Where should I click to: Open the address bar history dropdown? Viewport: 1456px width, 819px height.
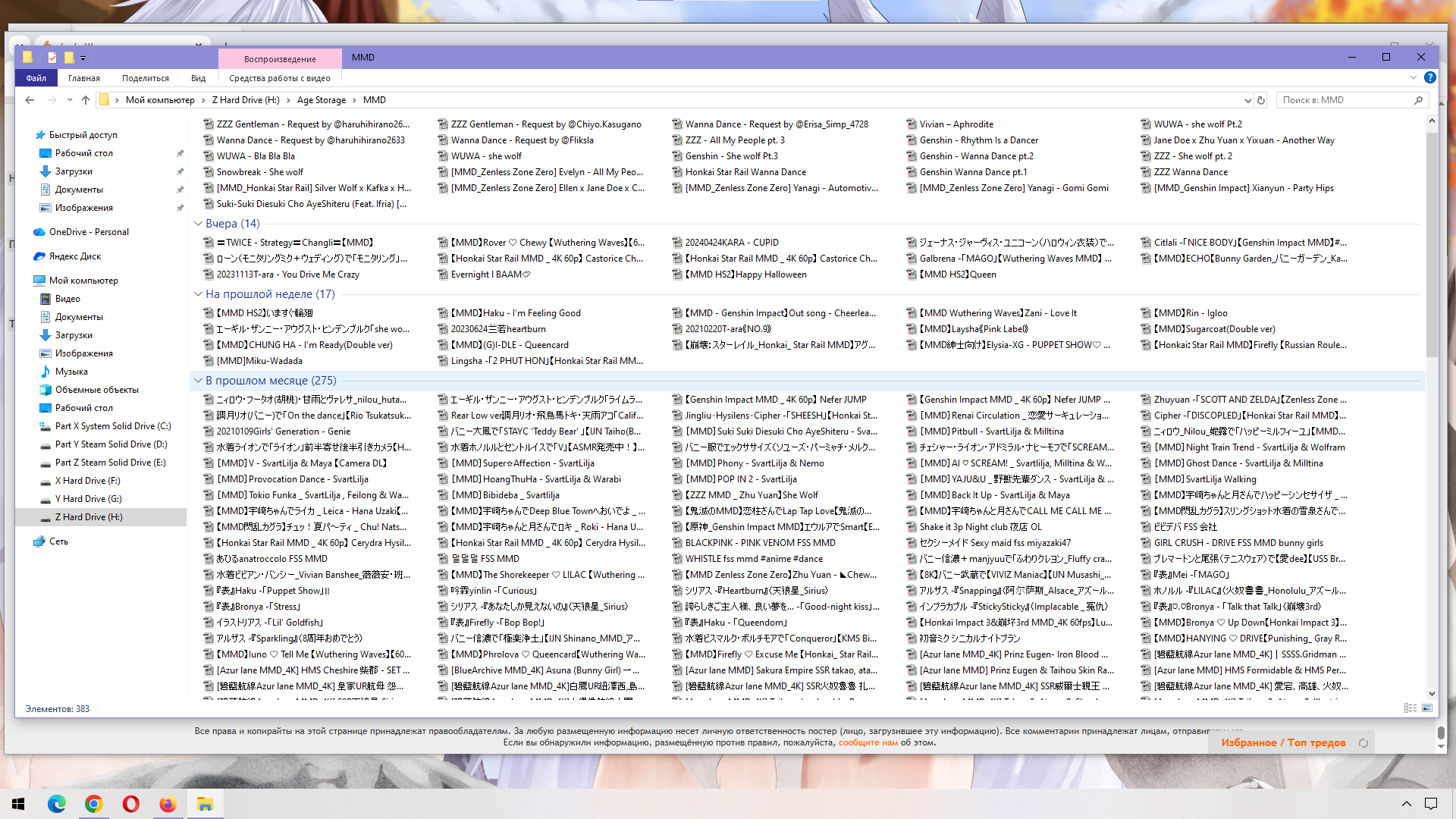click(1247, 100)
